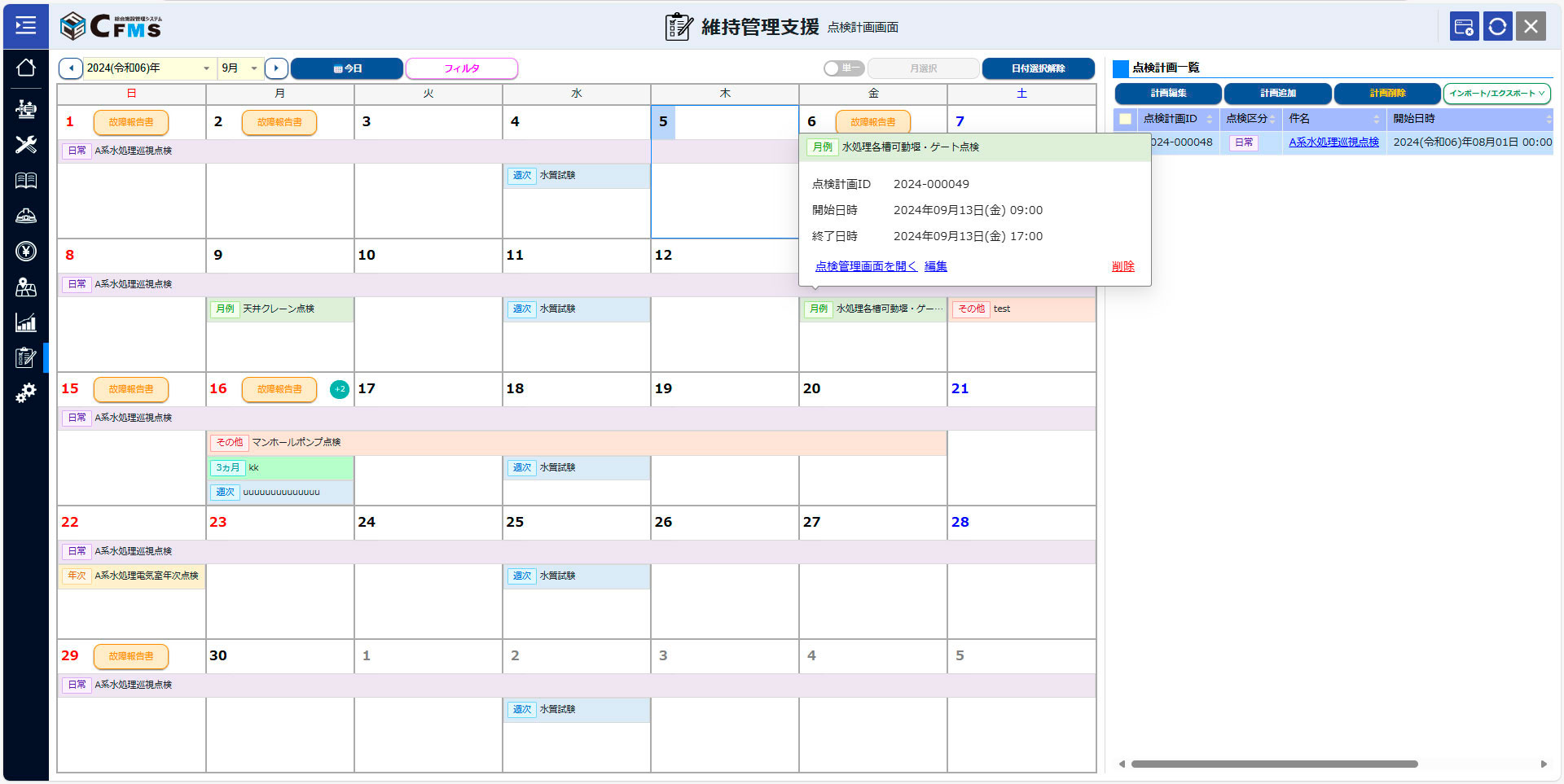The width and height of the screenshot is (1564, 784).
Task: Open the wrench and screwdriver maintenance icon
Action: pyautogui.click(x=25, y=144)
